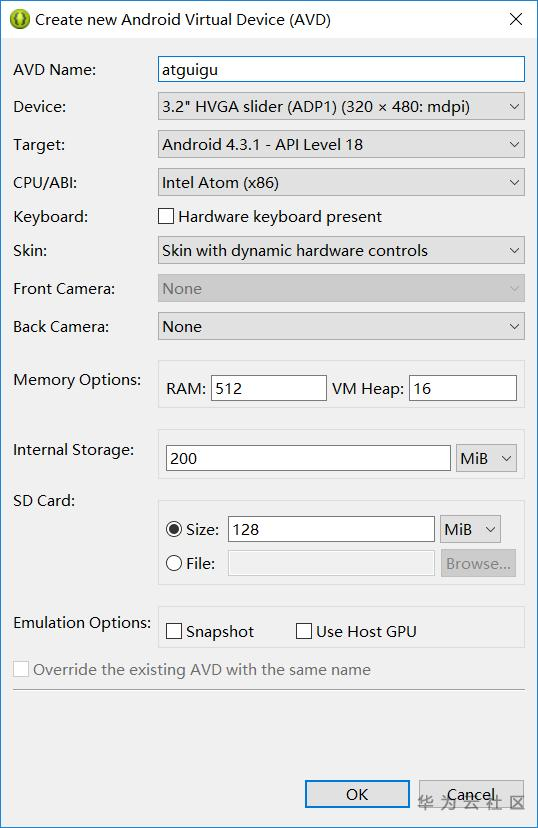This screenshot has width=538, height=828.
Task: Open the SD Card MiB unit dropdown
Action: coord(470,529)
